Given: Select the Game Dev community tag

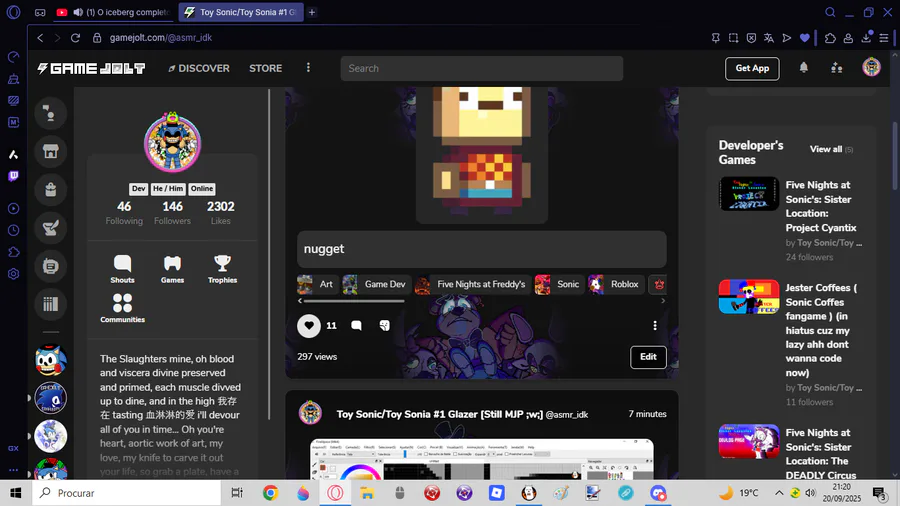Looking at the screenshot, I should (x=375, y=284).
